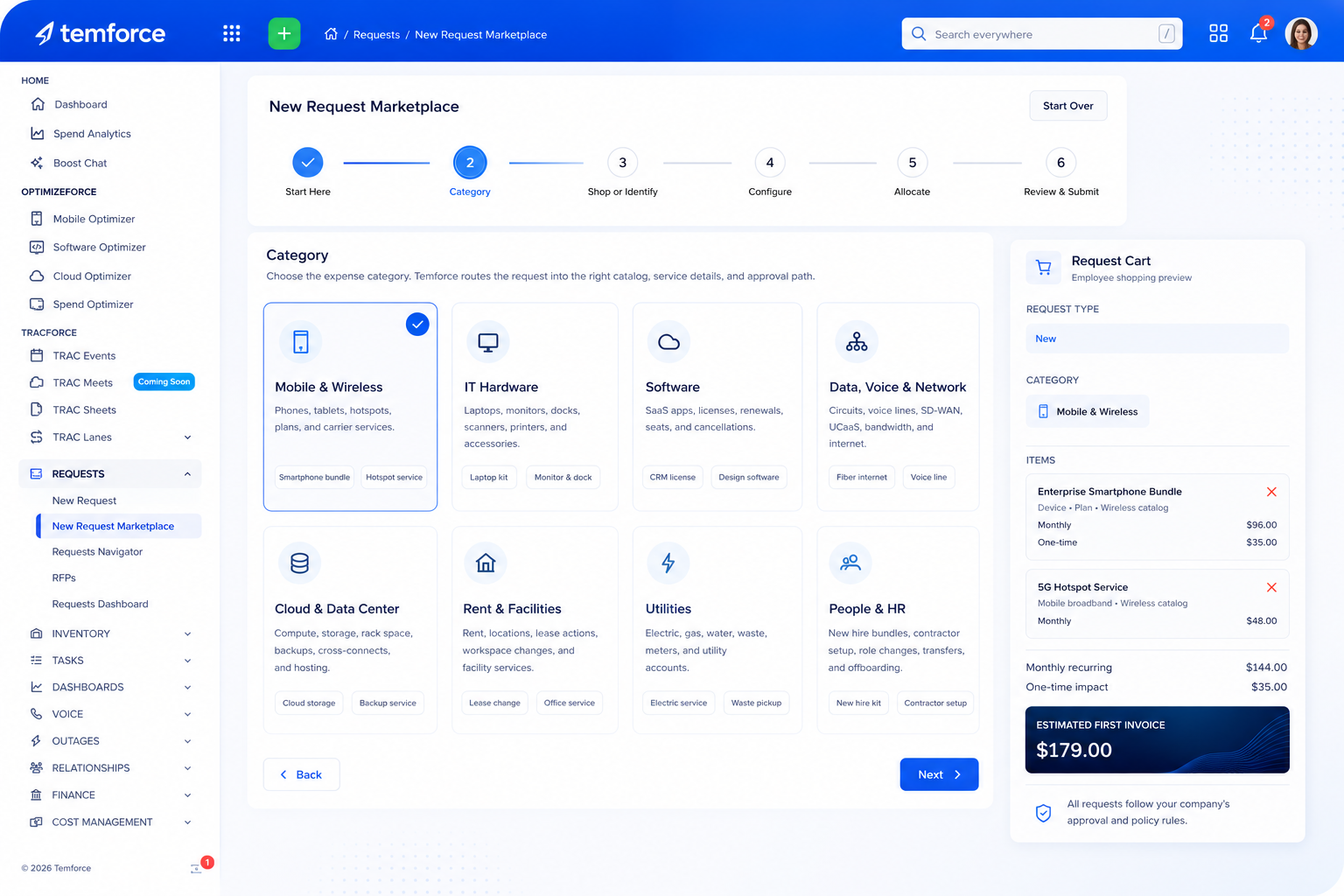Click the New request type field
1344x896 pixels.
(1157, 339)
